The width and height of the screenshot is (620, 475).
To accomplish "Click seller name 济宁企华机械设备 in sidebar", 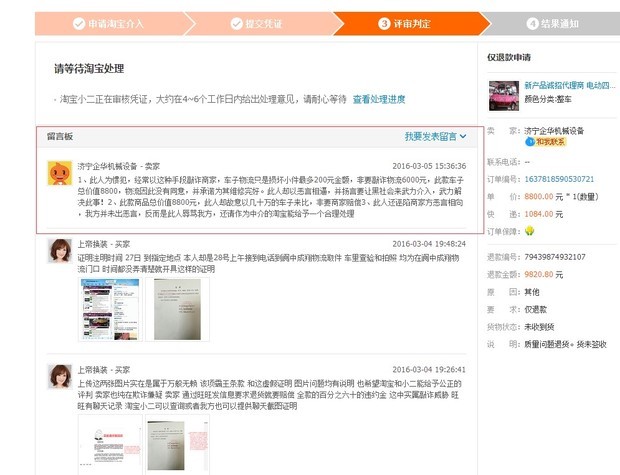I will click(x=554, y=131).
